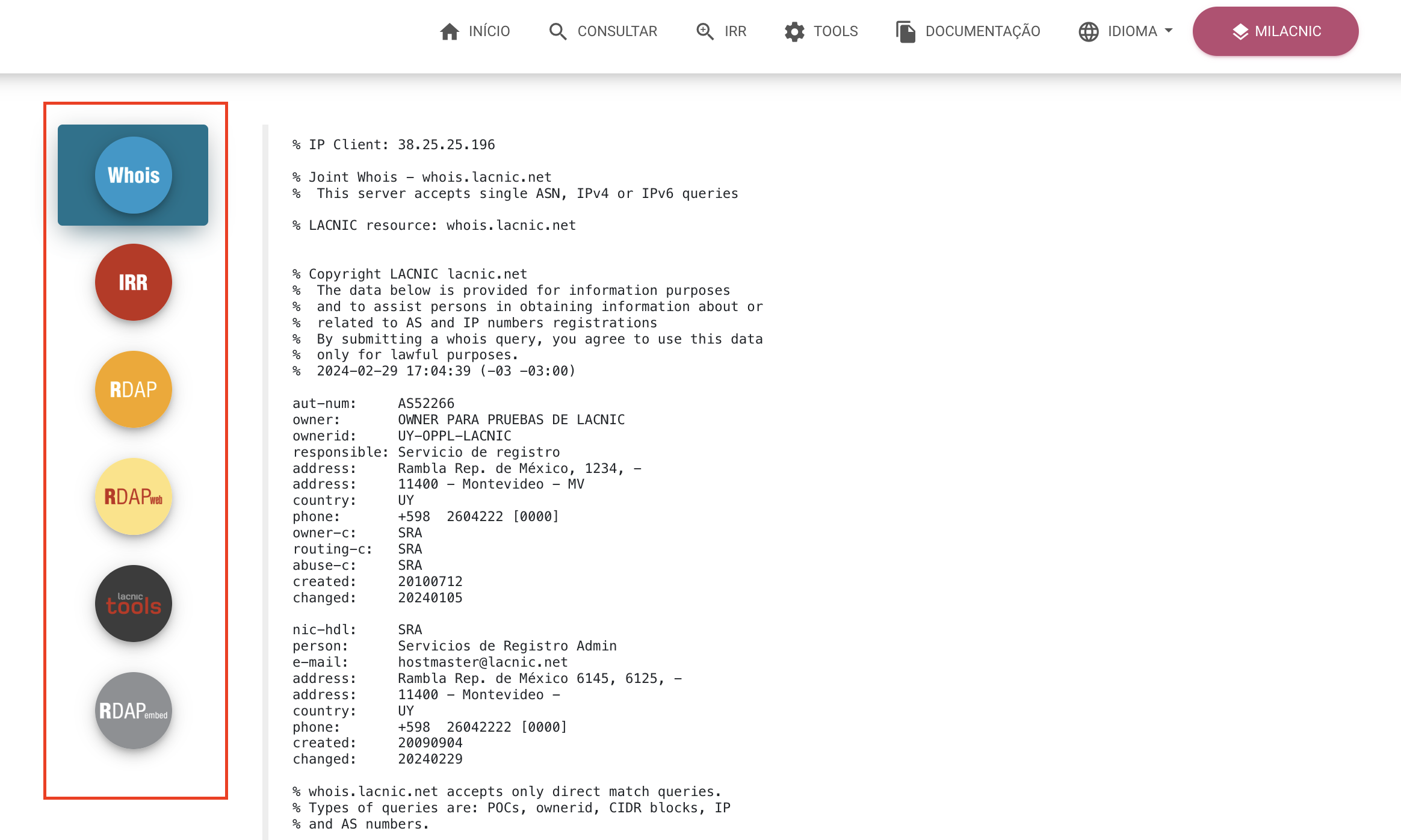The width and height of the screenshot is (1401, 840).
Task: Click the CONSULTAR navigation link
Action: [617, 31]
